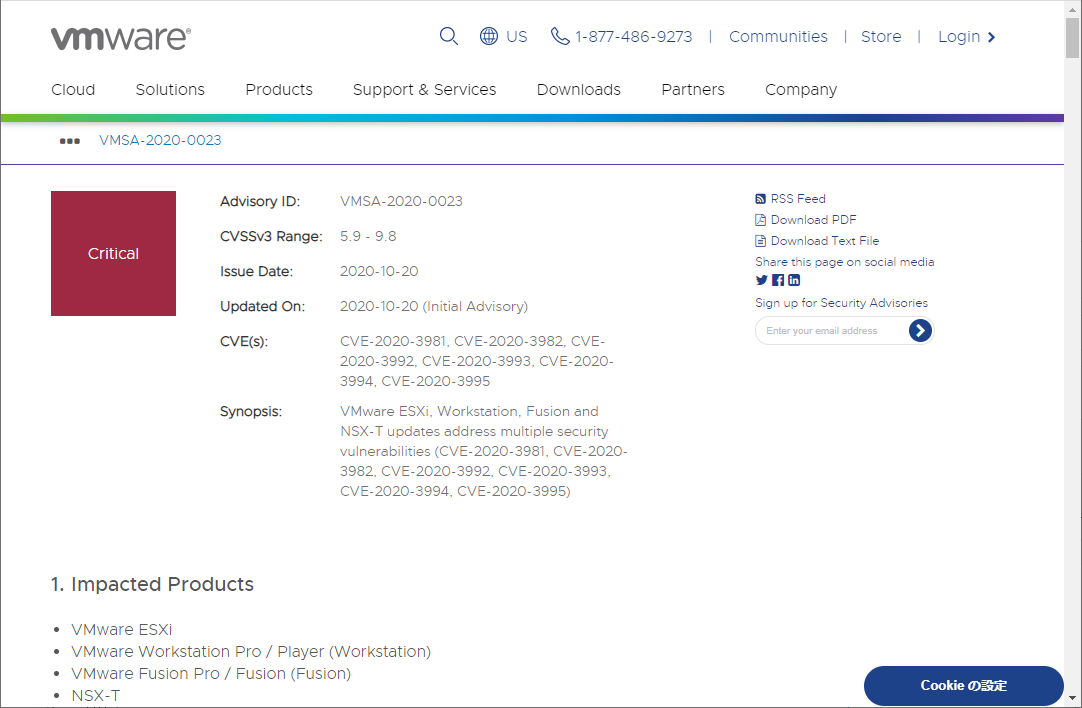Click the CVSSv3 Range value 5.9 - 9.8
This screenshot has width=1082, height=708.
tap(368, 236)
